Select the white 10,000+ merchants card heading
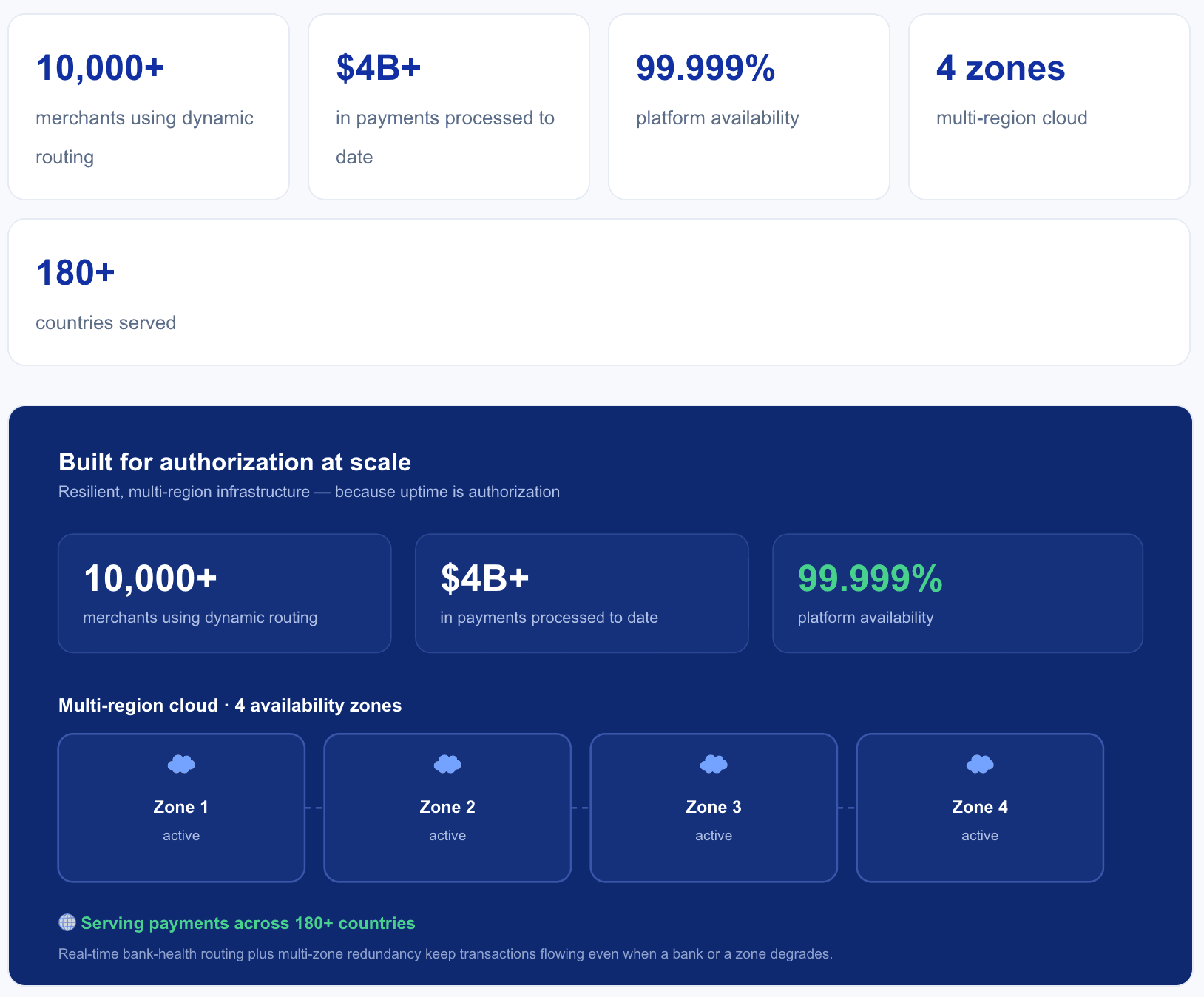Viewport: 1204px width, 997px height. coord(100,68)
